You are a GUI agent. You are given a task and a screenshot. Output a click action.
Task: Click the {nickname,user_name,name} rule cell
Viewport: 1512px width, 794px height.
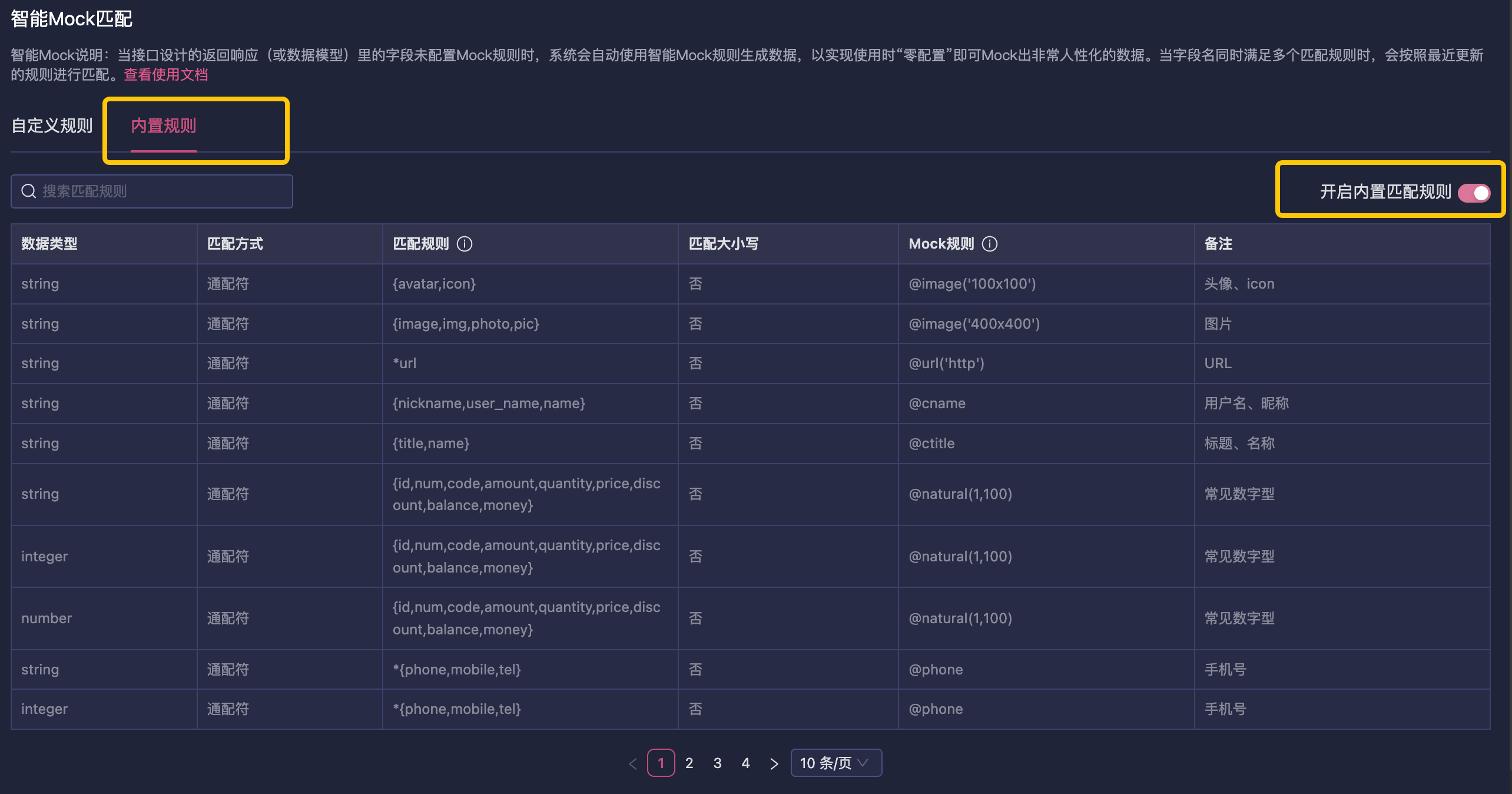pos(530,403)
